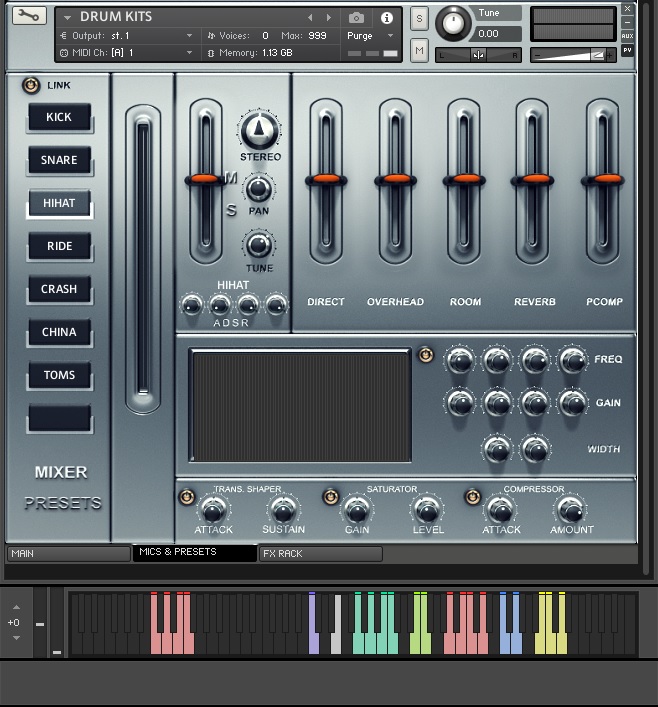
Task: Click the first GAIN EQ knob
Action: point(460,402)
